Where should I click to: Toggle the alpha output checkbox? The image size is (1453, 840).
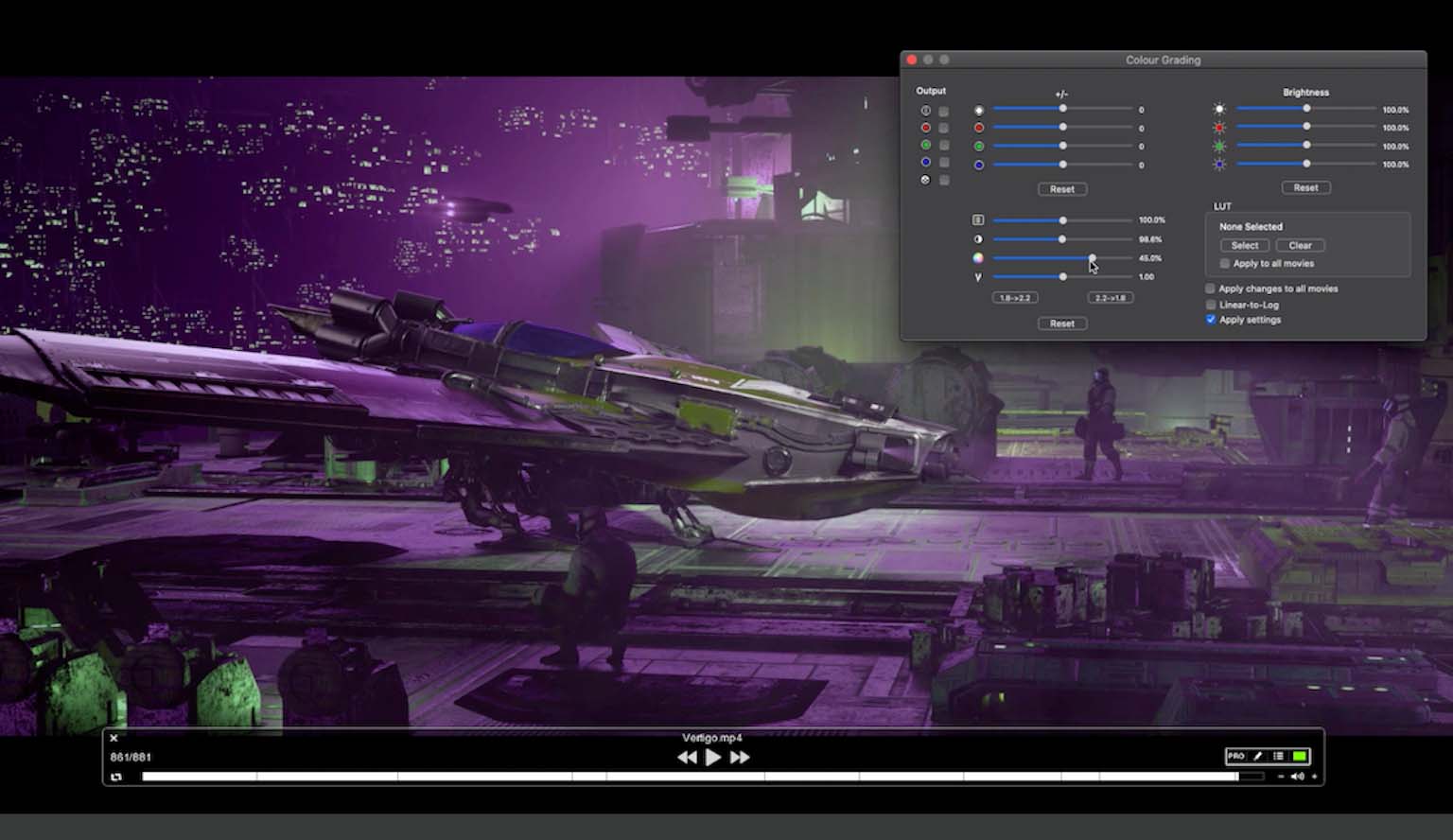(944, 180)
